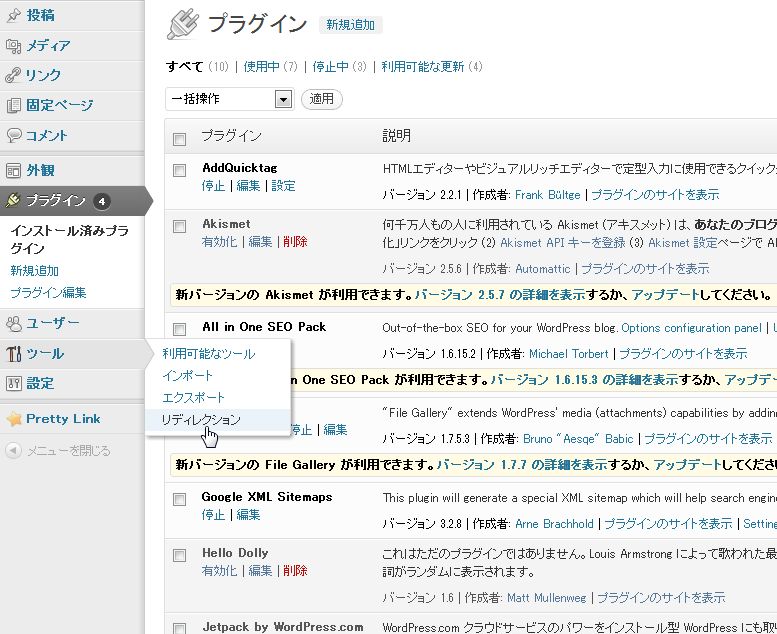Click 新規追加 button next to page title
The width and height of the screenshot is (777, 634).
(x=350, y=25)
